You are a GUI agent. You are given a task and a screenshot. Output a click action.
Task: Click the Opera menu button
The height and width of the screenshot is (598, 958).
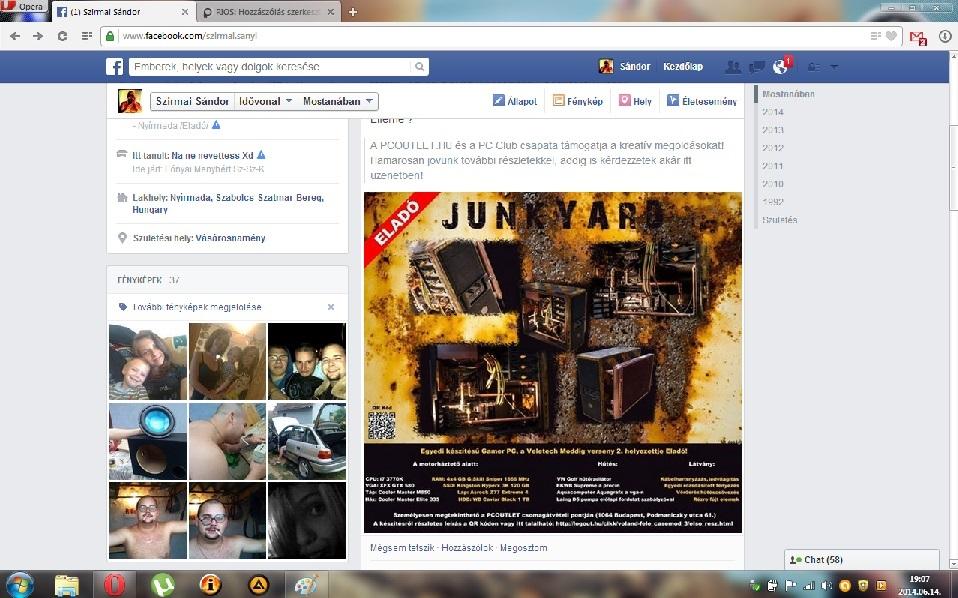click(x=23, y=7)
